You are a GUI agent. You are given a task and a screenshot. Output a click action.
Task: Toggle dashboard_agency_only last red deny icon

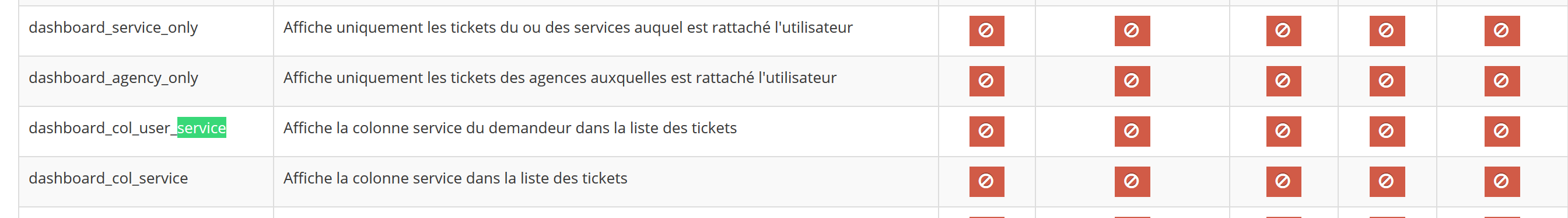1501,81
